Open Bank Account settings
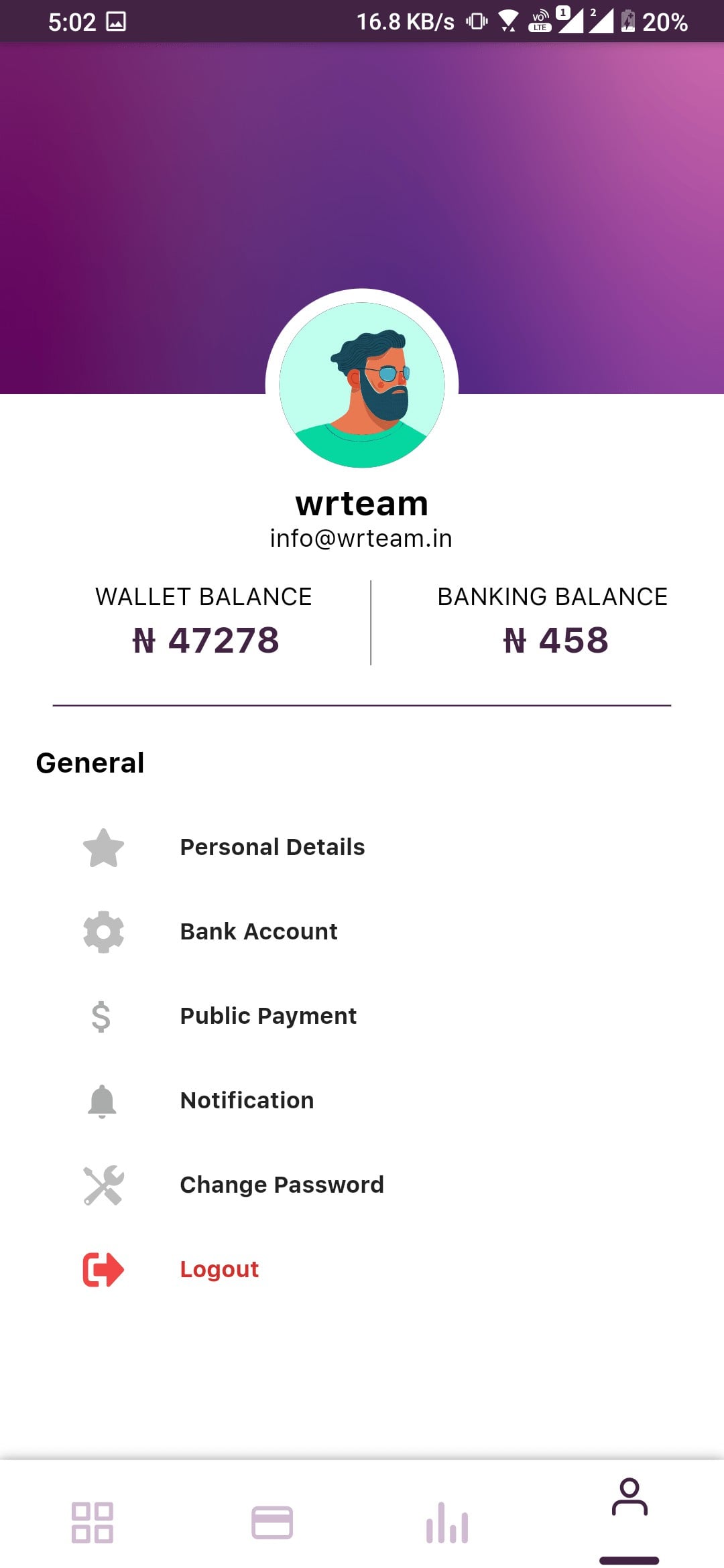Image resolution: width=724 pixels, height=1568 pixels. (x=259, y=932)
